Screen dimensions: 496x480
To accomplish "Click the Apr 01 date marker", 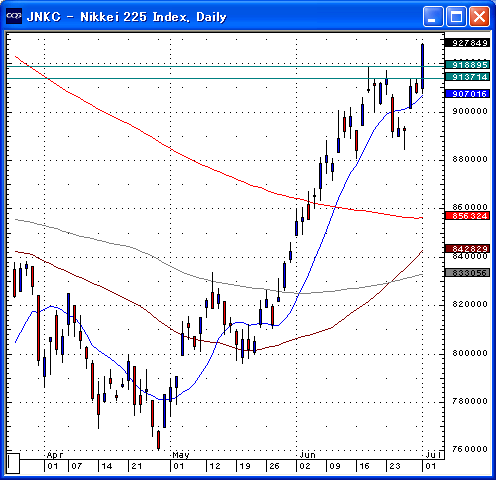I will [x=53, y=466].
